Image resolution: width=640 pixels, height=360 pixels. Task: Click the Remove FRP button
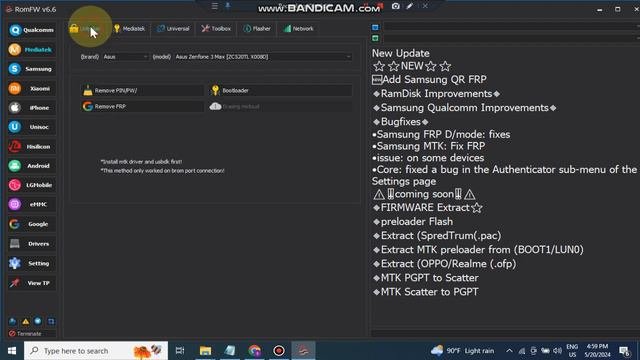(142, 106)
